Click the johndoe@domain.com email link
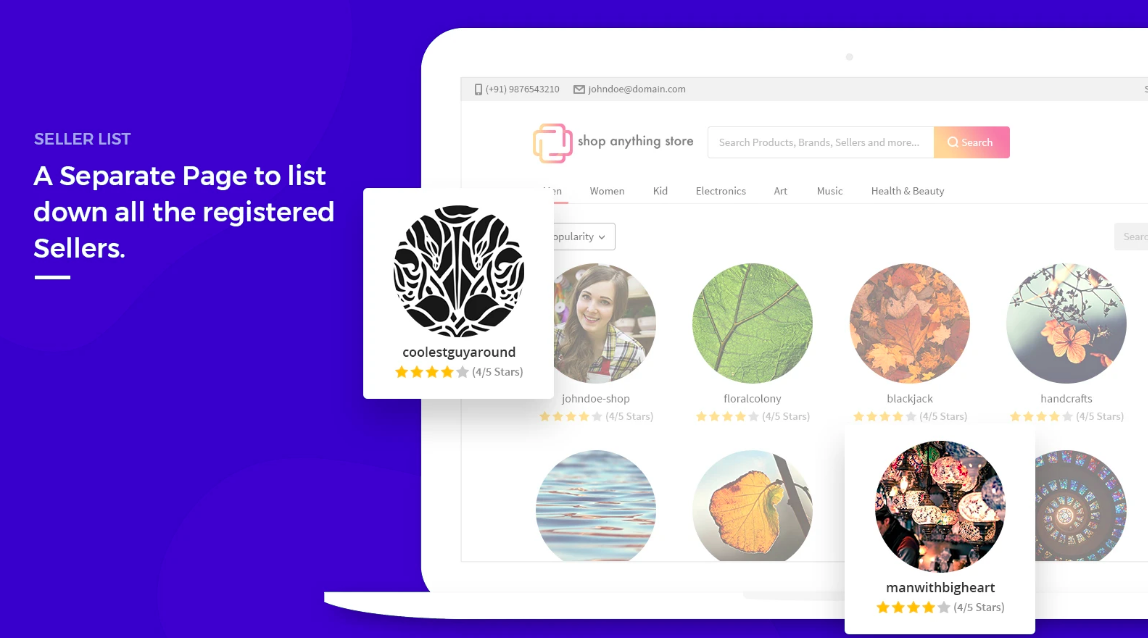The image size is (1148, 638). 636,89
